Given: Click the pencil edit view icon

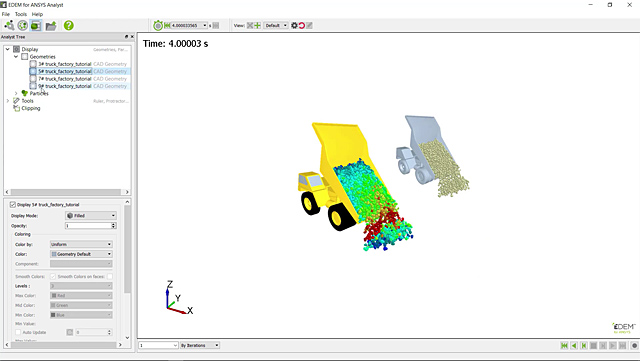Looking at the screenshot, I should tap(309, 25).
